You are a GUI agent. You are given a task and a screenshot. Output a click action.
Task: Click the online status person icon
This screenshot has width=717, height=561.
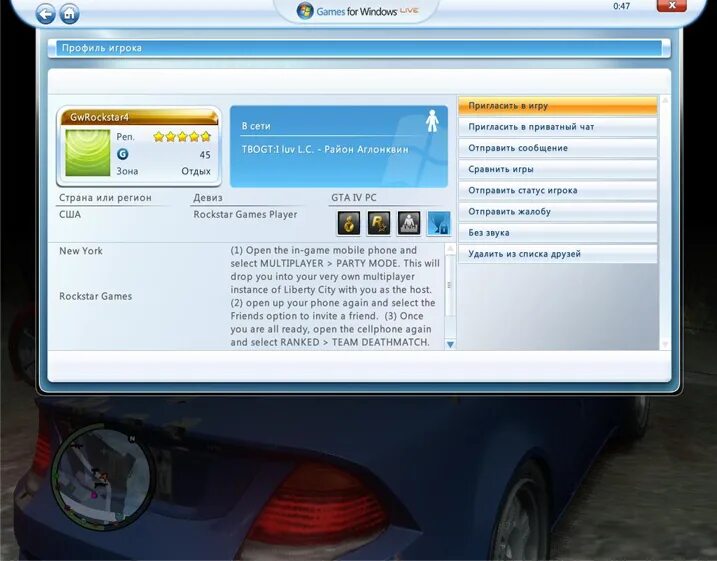(432, 120)
